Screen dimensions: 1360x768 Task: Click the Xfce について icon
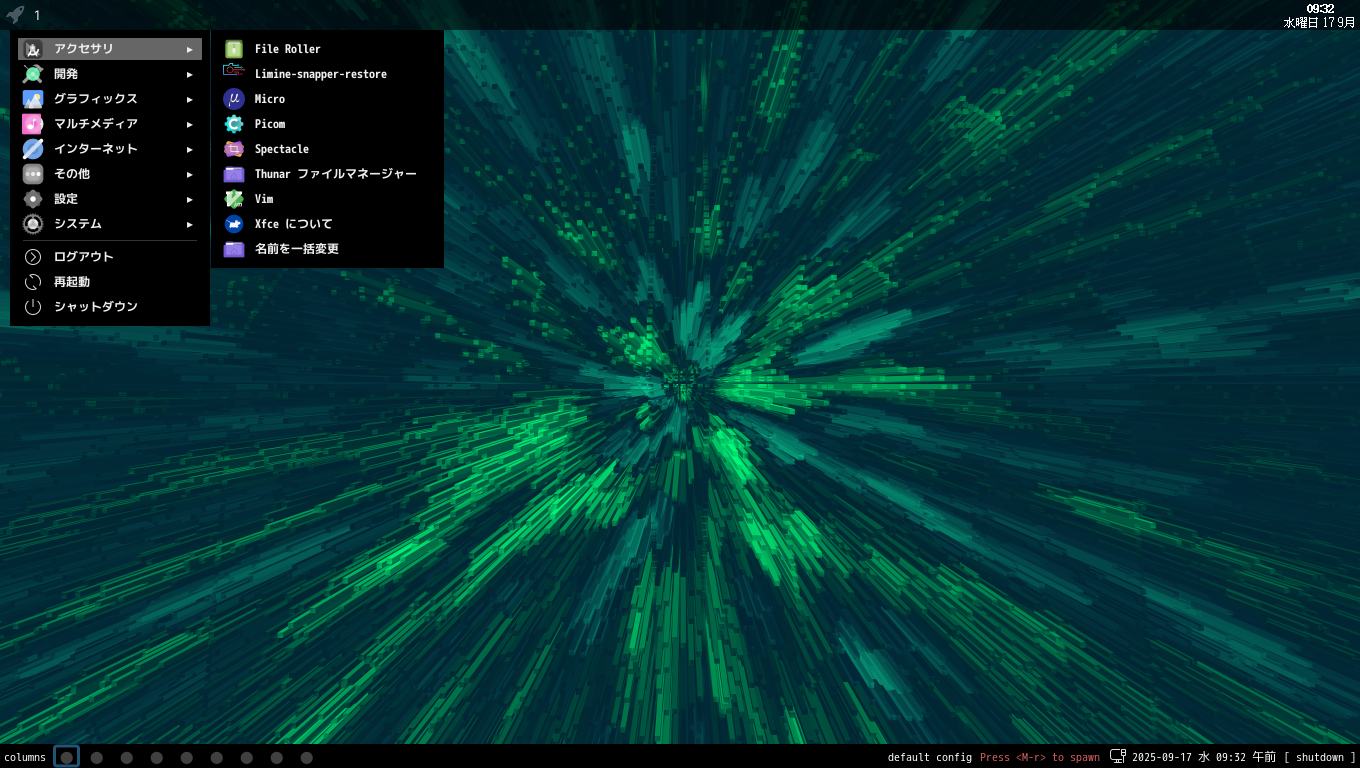click(234, 224)
